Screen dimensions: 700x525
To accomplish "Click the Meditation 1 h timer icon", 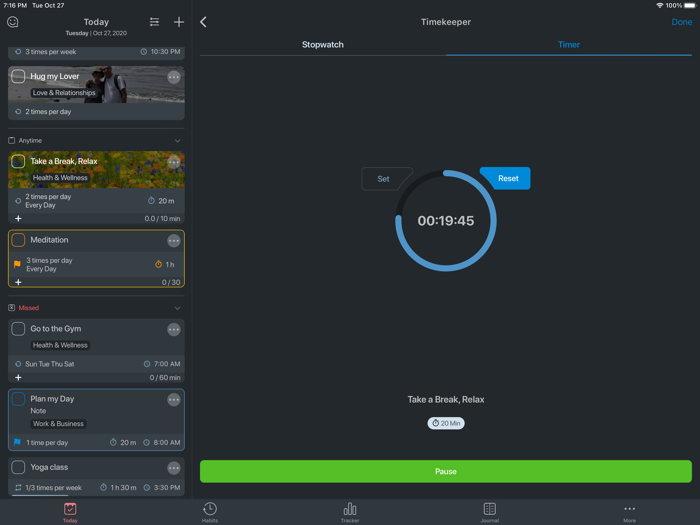I will (158, 264).
